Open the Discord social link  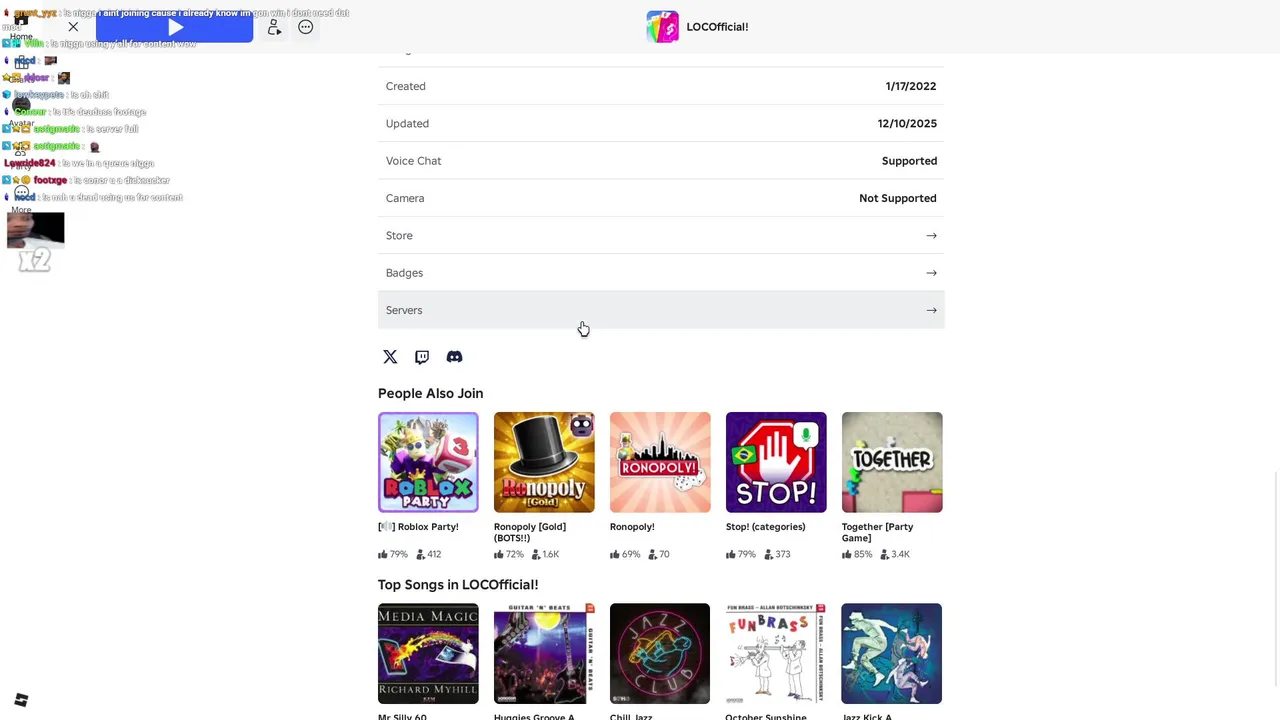454,357
